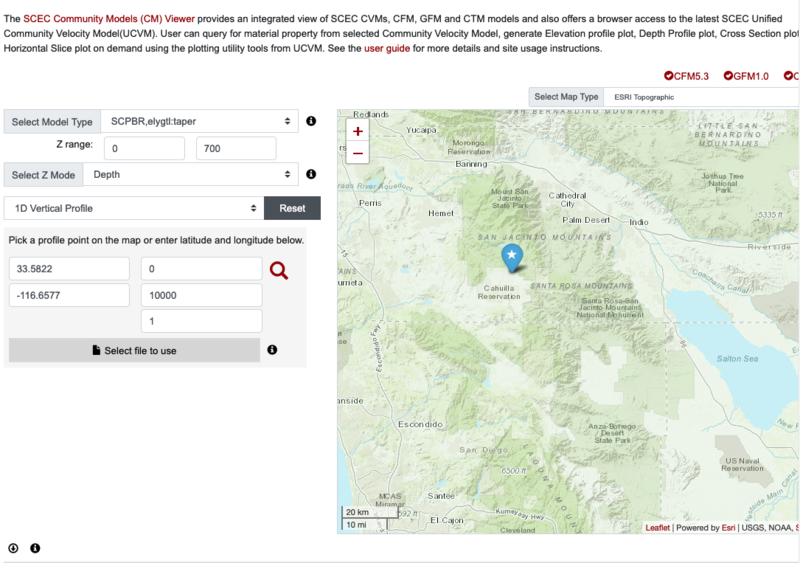Click Hemet label on the map

tap(441, 213)
